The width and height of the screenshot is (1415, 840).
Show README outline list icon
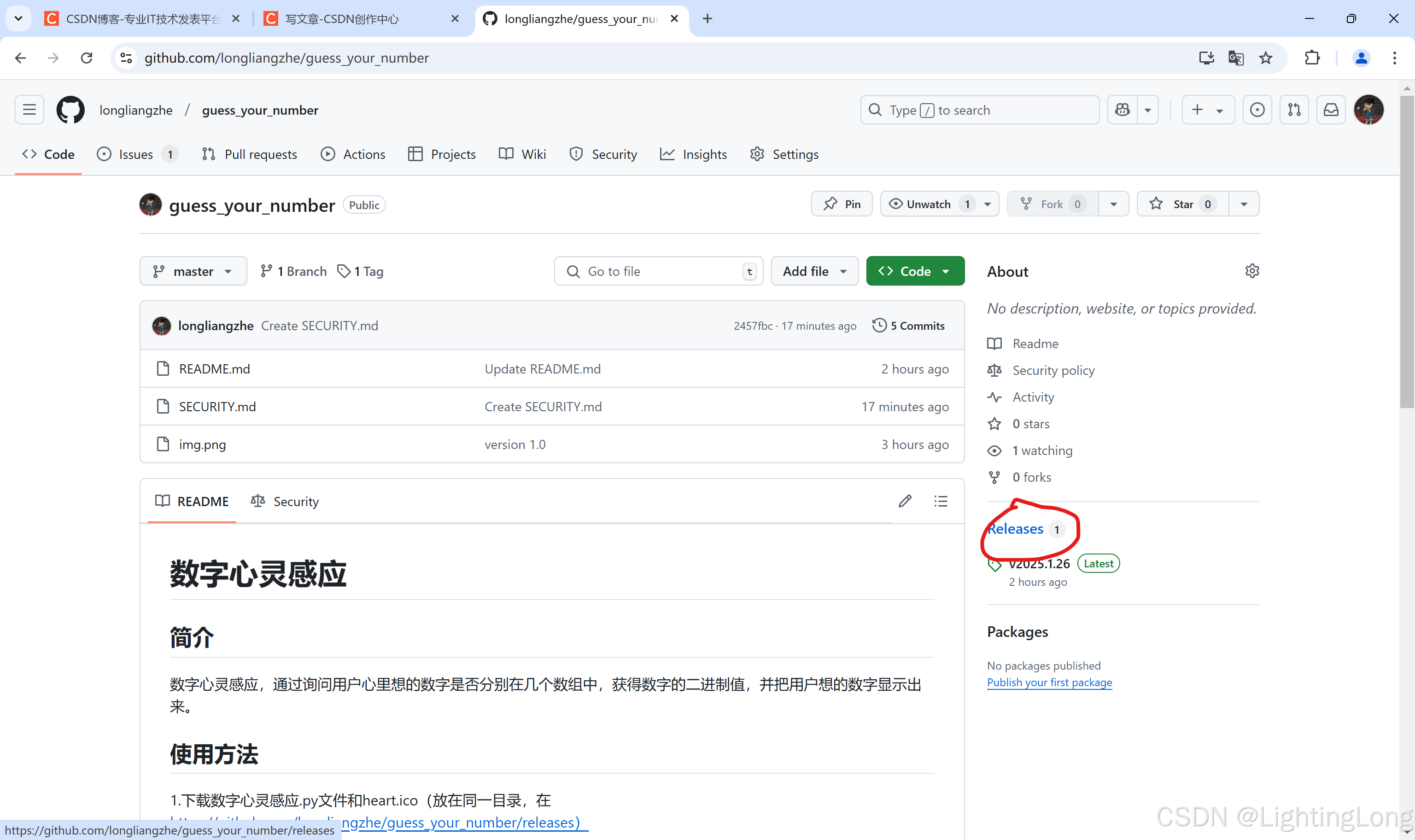coord(941,501)
